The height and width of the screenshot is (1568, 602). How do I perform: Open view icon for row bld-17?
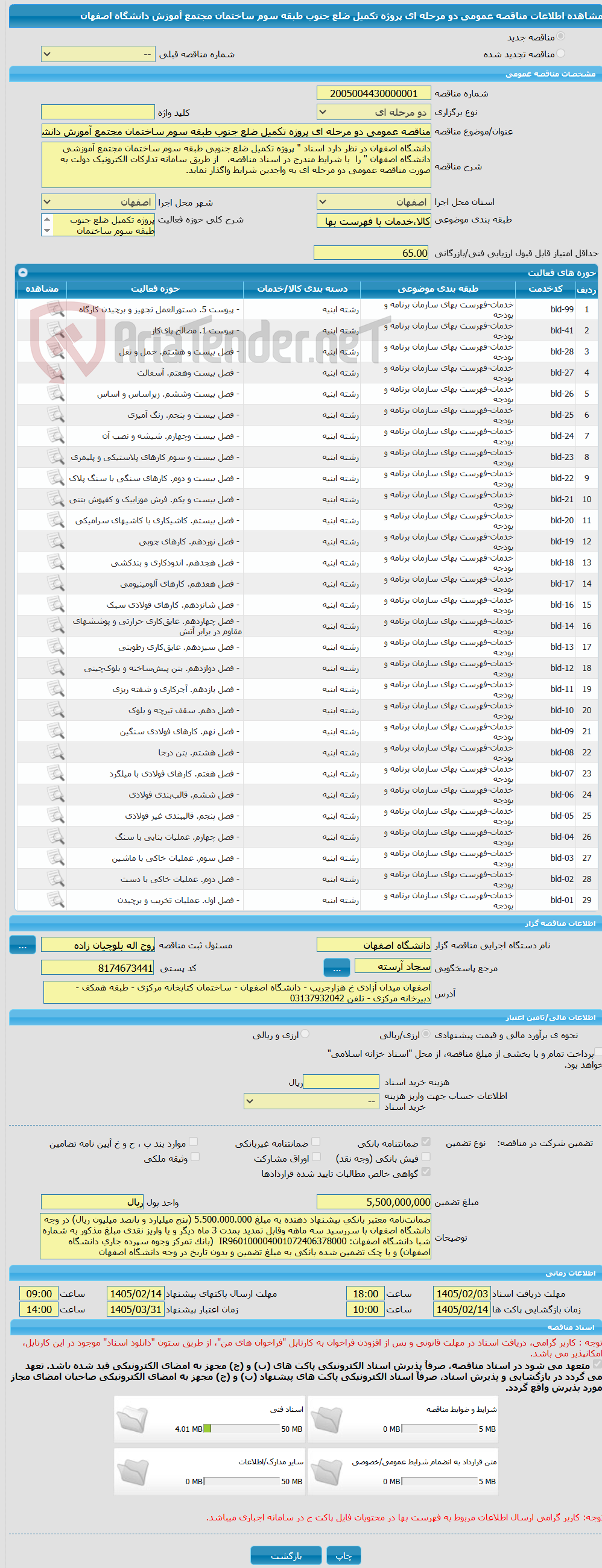[55, 584]
